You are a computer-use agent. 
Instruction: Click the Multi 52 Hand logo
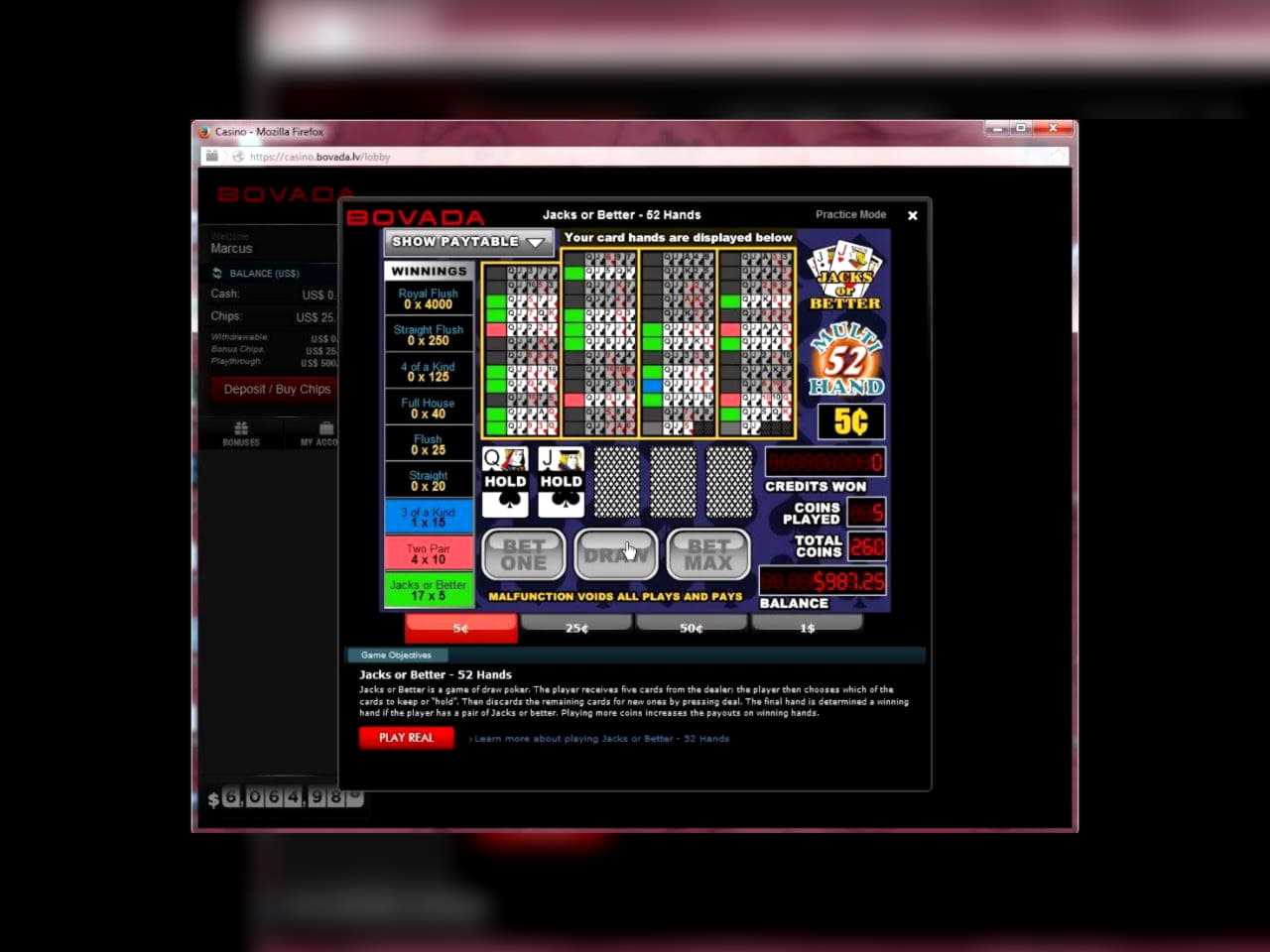tap(845, 359)
